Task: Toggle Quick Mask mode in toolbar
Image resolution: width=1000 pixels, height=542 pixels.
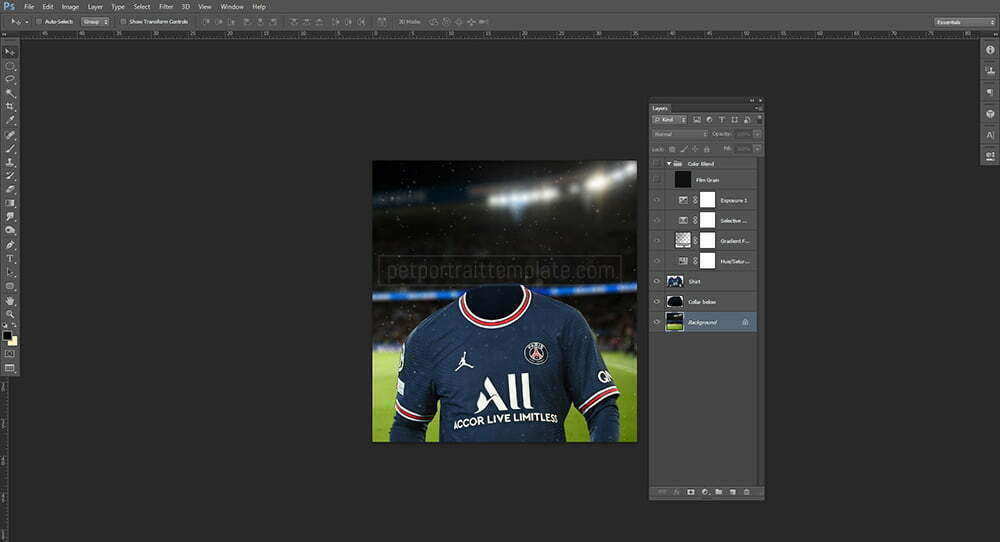Action: [10, 353]
